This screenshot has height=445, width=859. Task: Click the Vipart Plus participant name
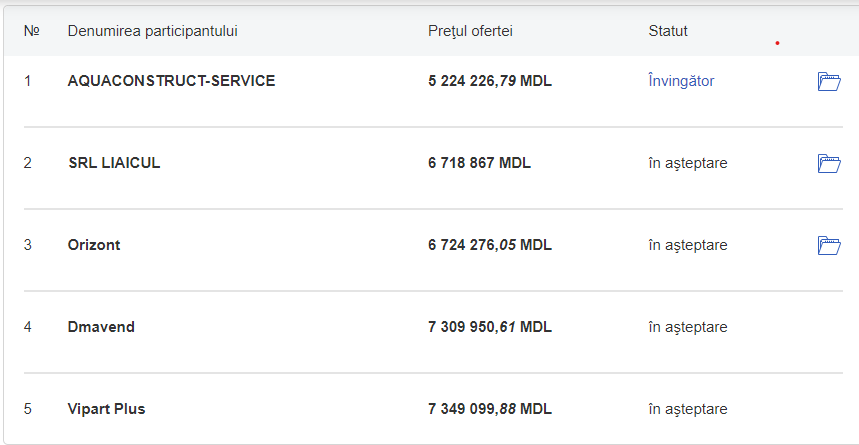[x=107, y=409]
